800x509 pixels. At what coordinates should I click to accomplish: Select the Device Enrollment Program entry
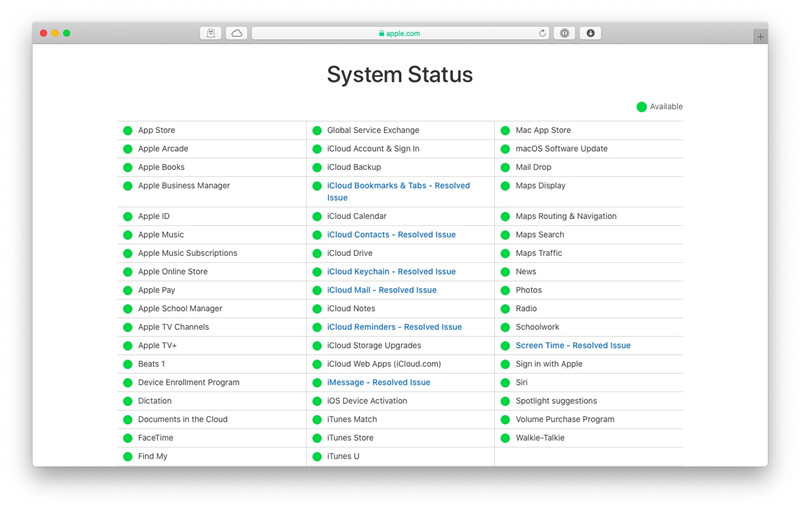tap(188, 383)
